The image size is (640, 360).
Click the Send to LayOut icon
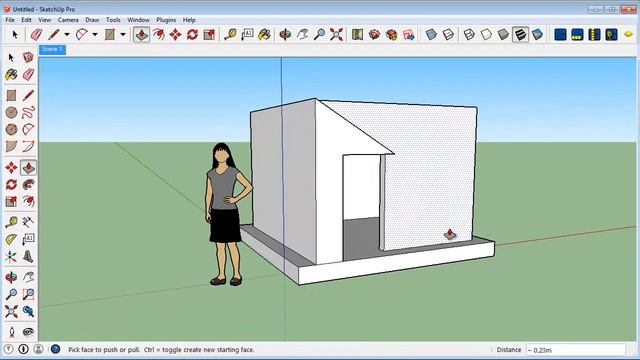409,35
